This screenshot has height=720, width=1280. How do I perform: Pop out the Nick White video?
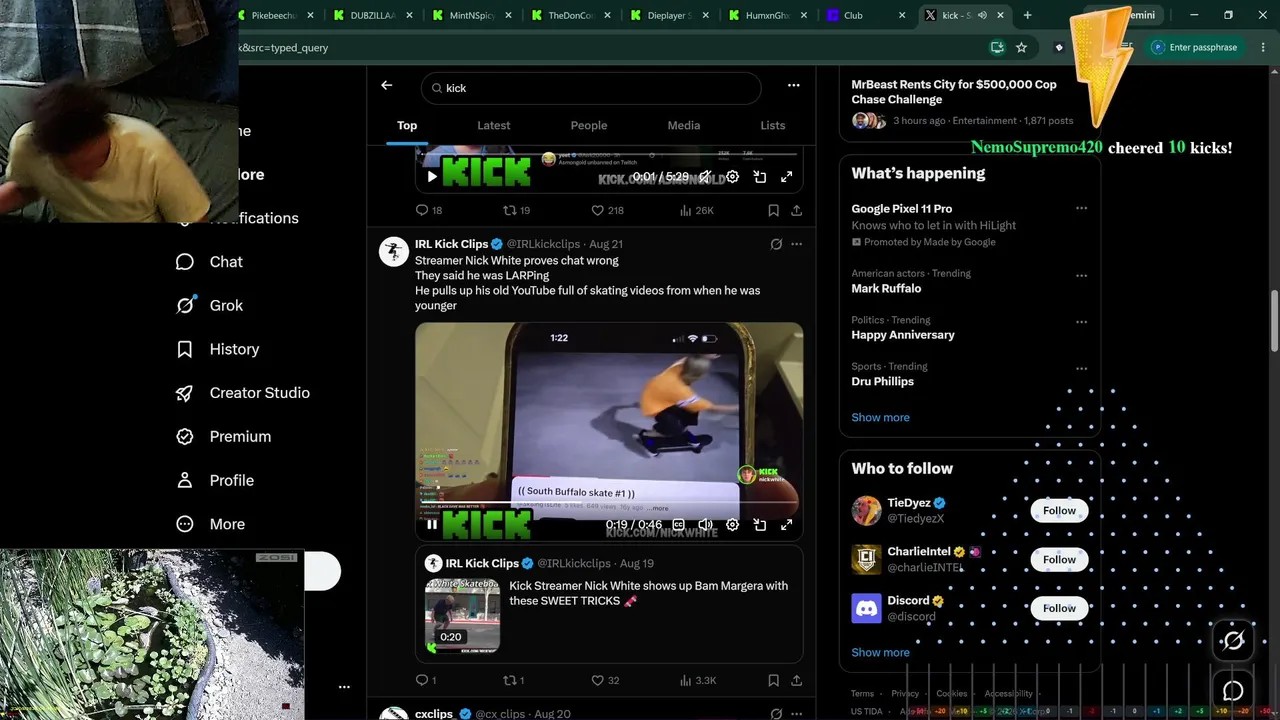pos(760,524)
